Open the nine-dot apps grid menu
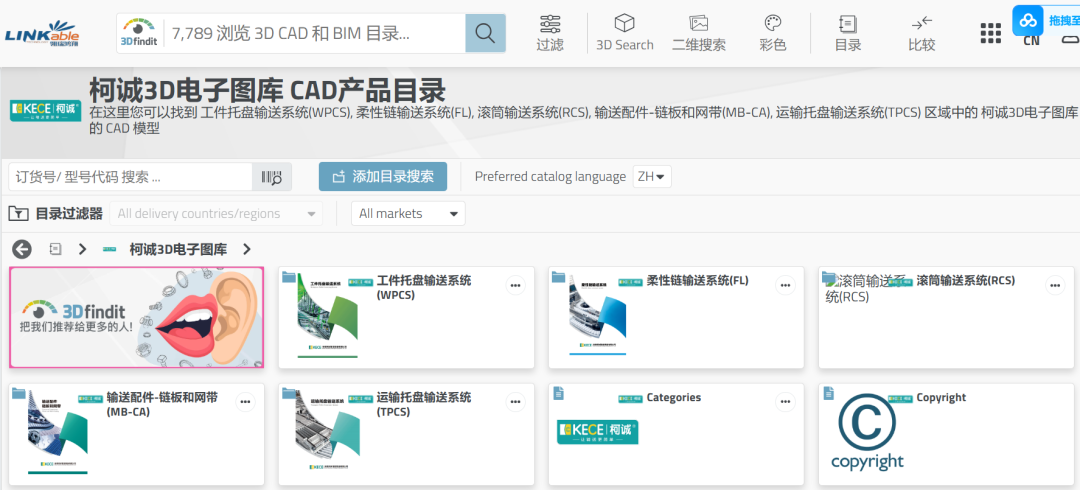 pos(990,34)
